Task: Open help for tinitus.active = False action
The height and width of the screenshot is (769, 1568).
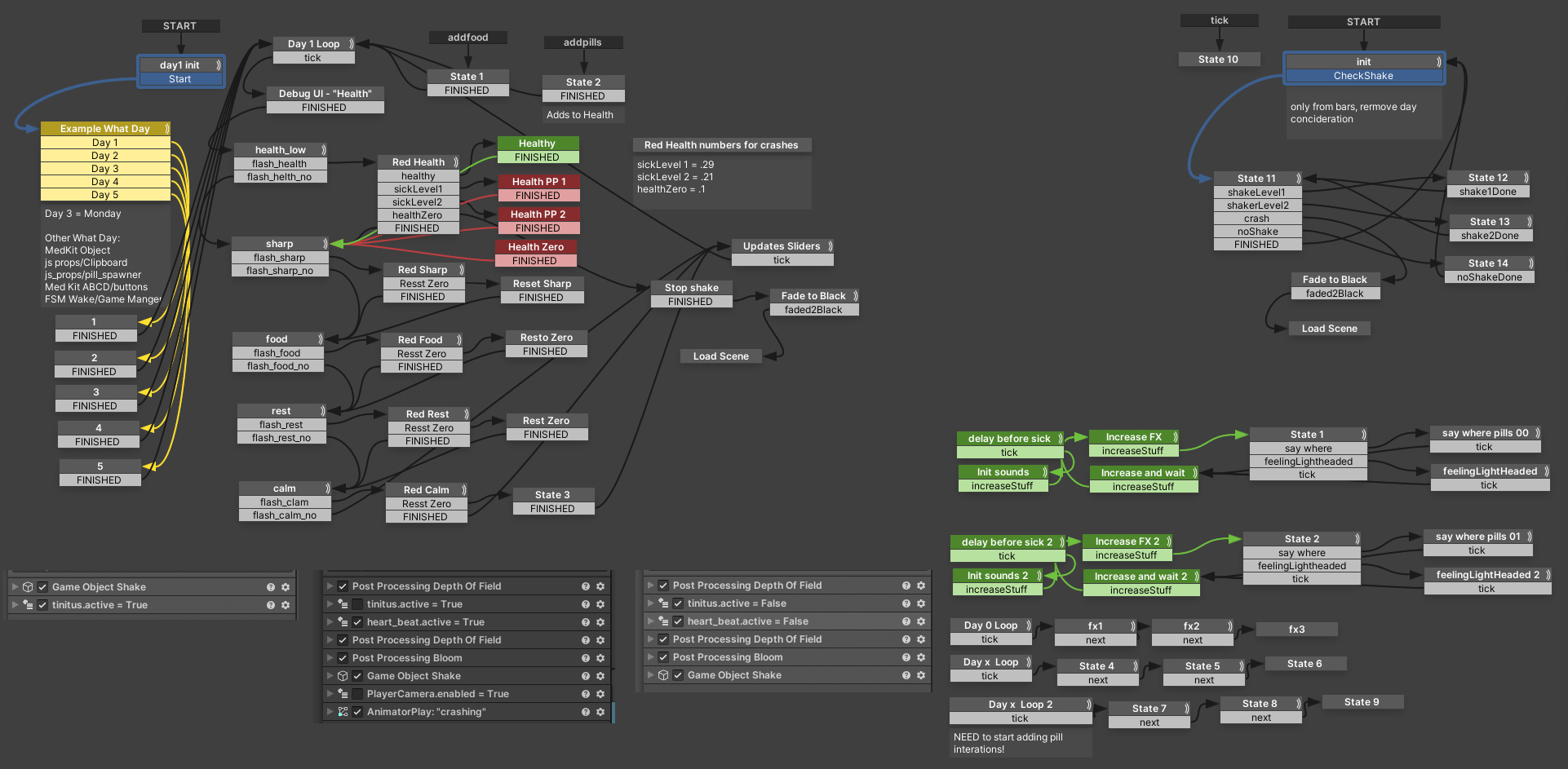Action: pos(906,603)
